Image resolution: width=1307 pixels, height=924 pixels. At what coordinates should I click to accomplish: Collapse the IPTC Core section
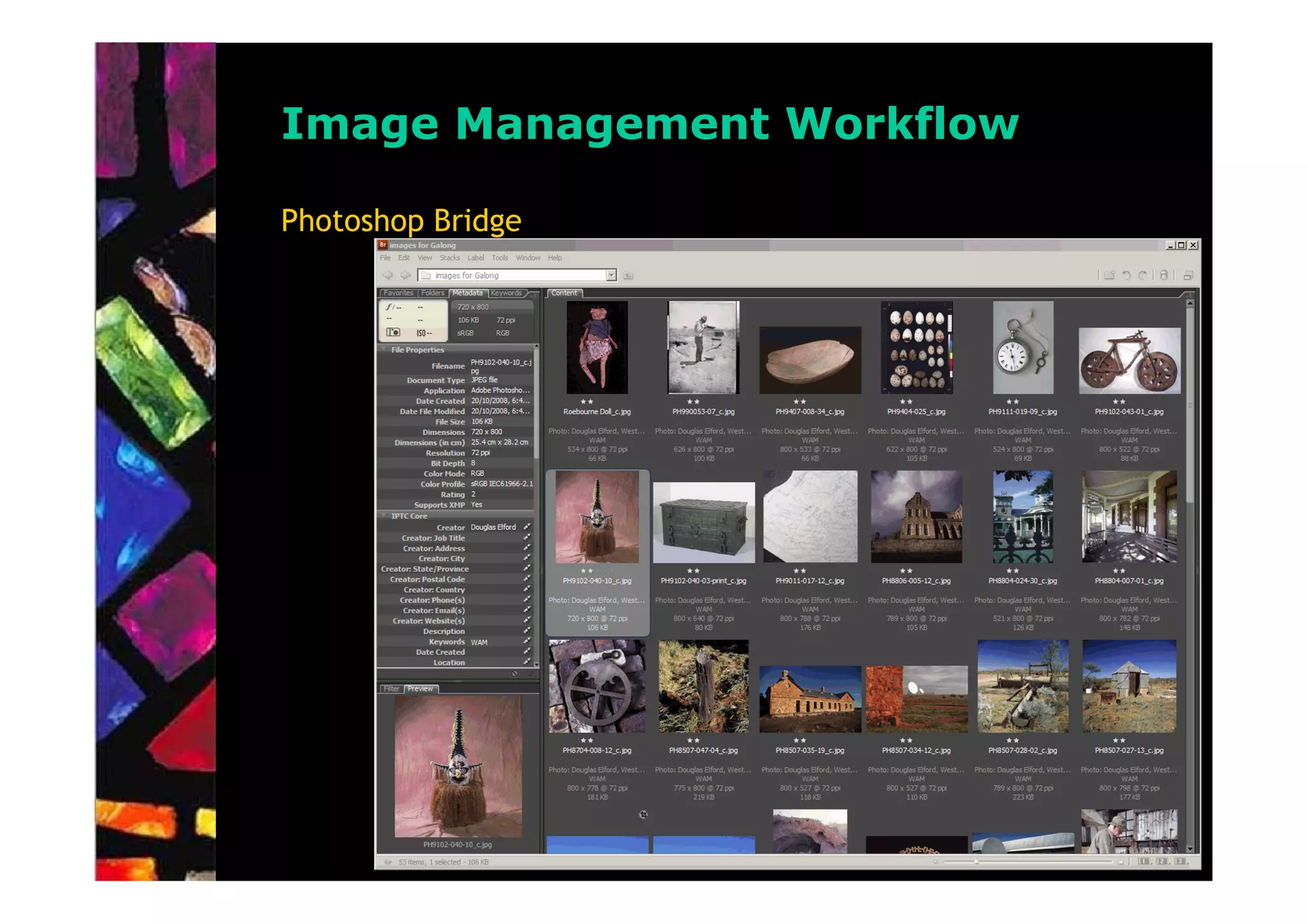(x=384, y=516)
